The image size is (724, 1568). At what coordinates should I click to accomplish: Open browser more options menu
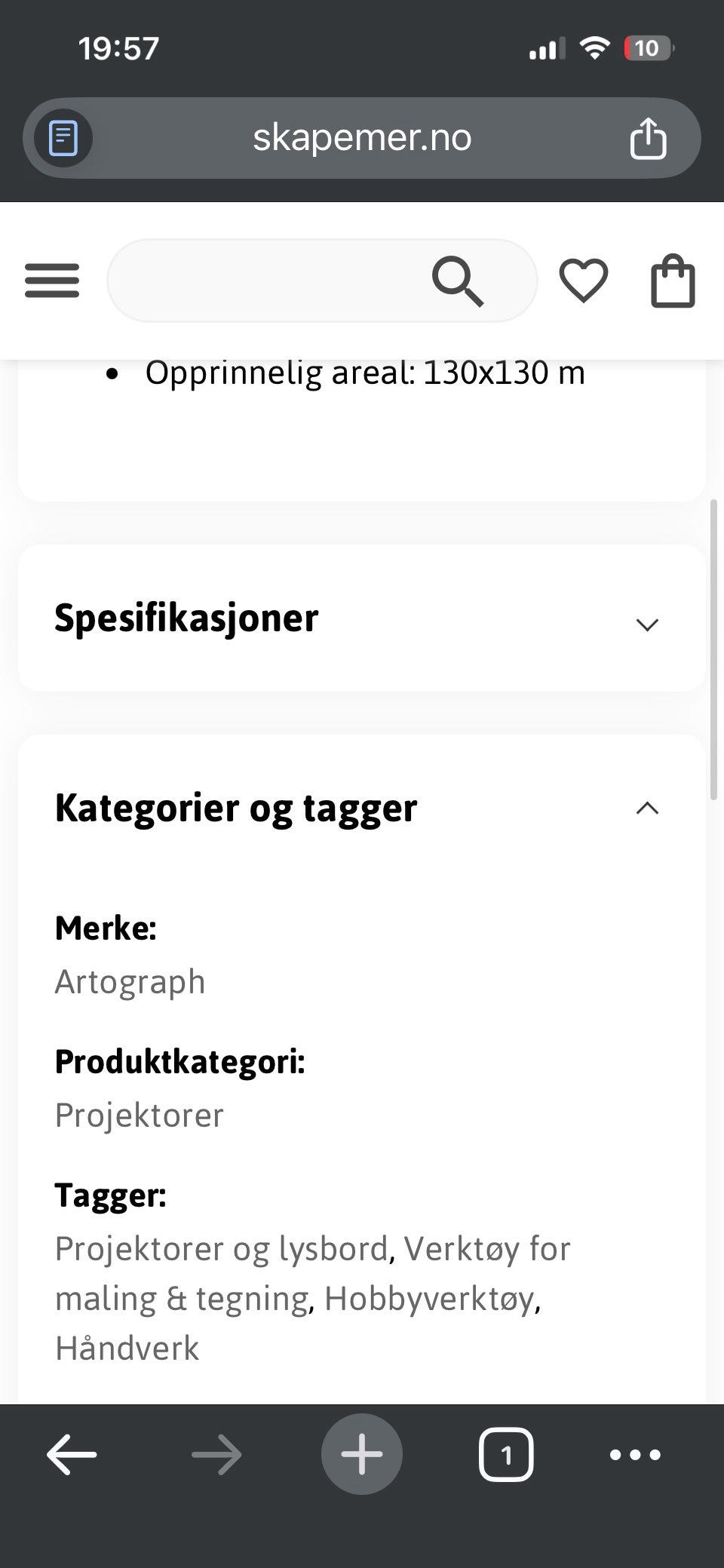(635, 1454)
